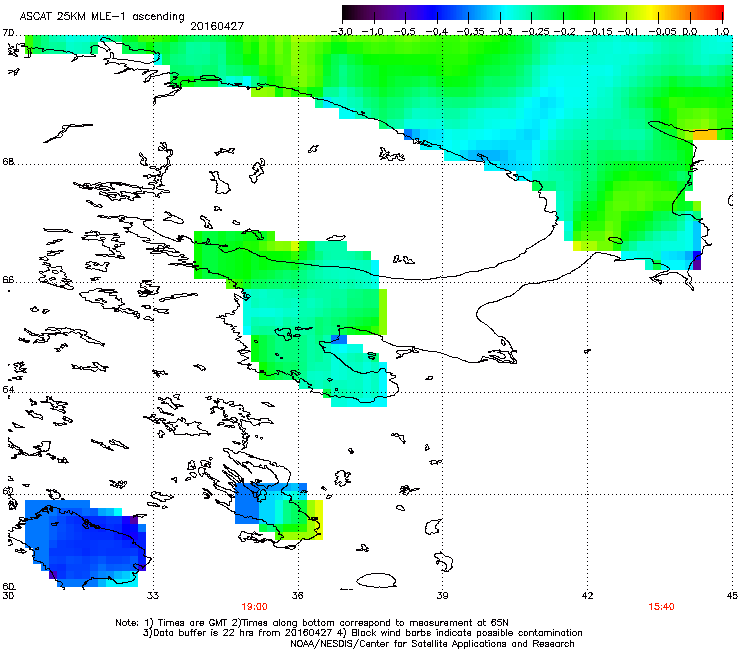Click the '-0.2' color bar label
This screenshot has height=650, width=740.
564,32
